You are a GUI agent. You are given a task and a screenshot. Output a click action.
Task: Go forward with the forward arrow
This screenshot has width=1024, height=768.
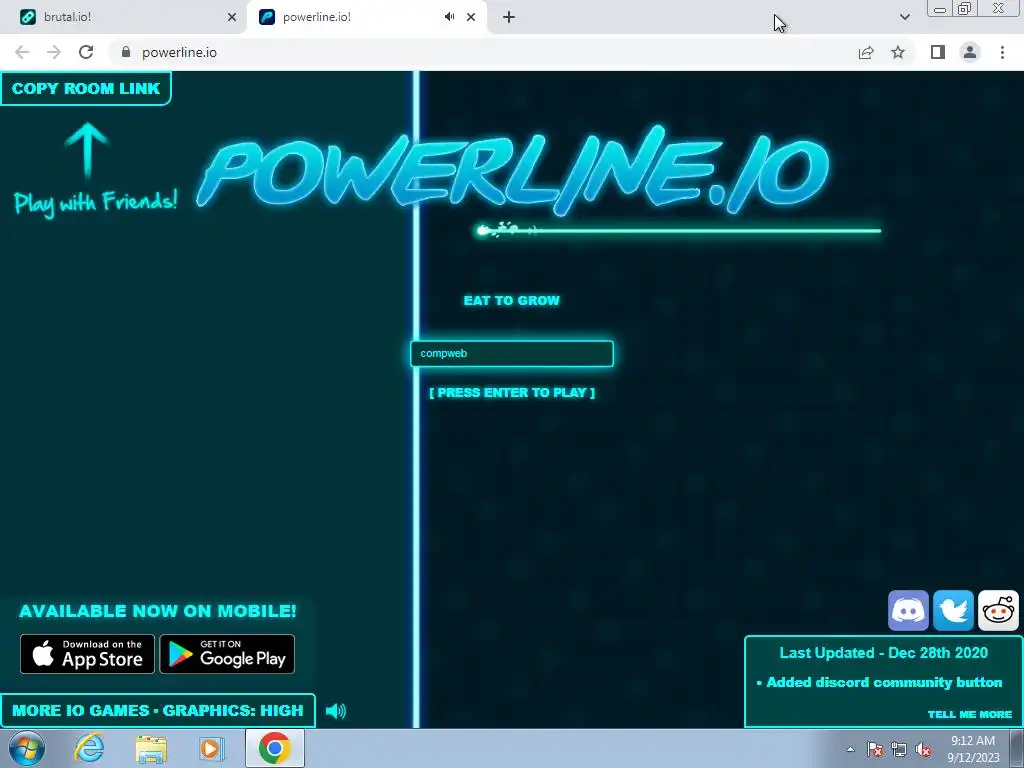pyautogui.click(x=54, y=52)
